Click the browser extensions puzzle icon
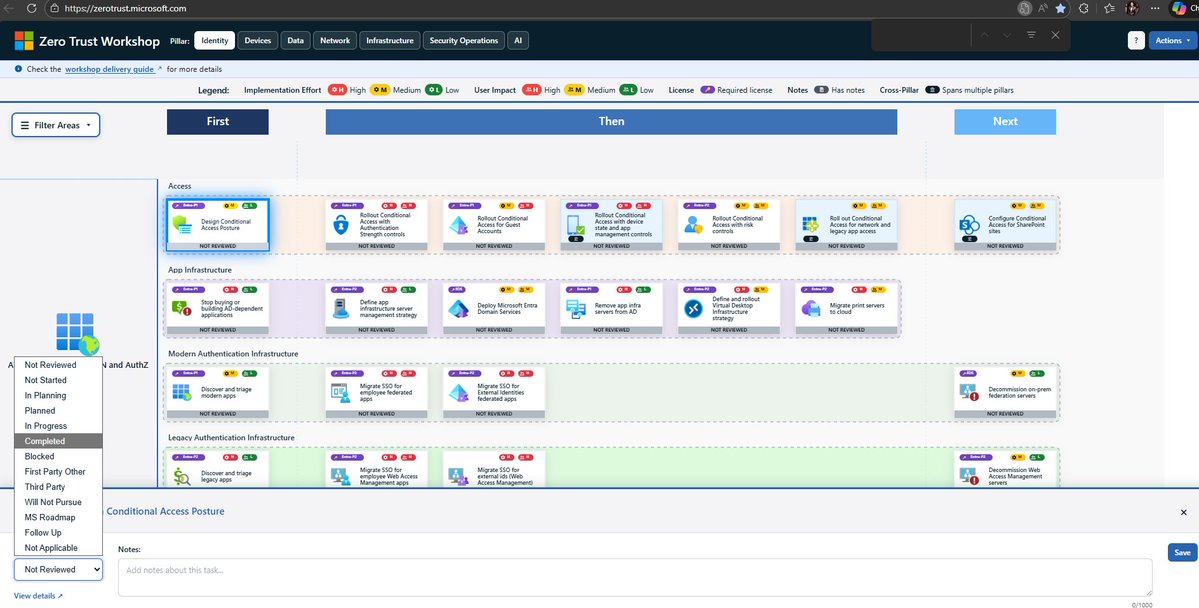The width and height of the screenshot is (1199, 608). pyautogui.click(x=1084, y=8)
